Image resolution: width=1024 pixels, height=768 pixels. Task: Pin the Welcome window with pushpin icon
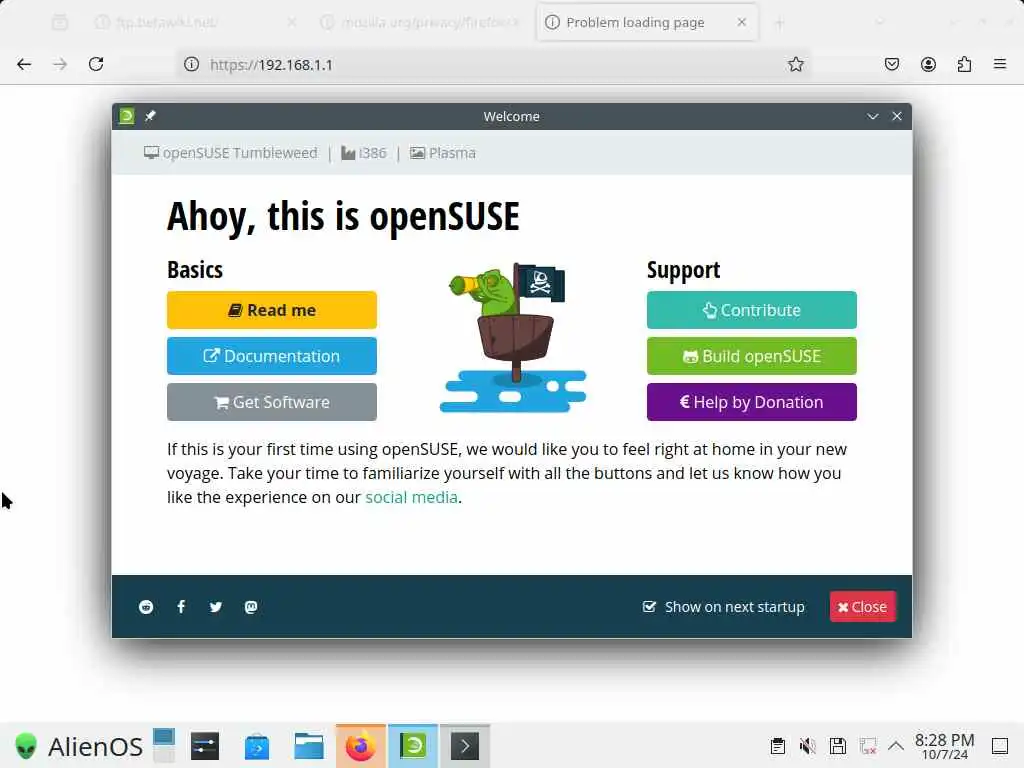tap(150, 116)
